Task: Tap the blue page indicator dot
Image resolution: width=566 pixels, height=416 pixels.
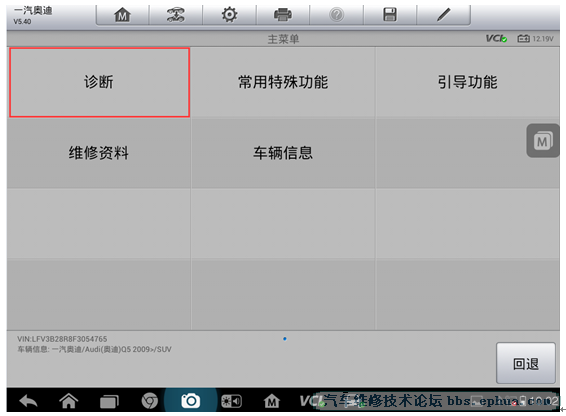Action: pyautogui.click(x=285, y=339)
